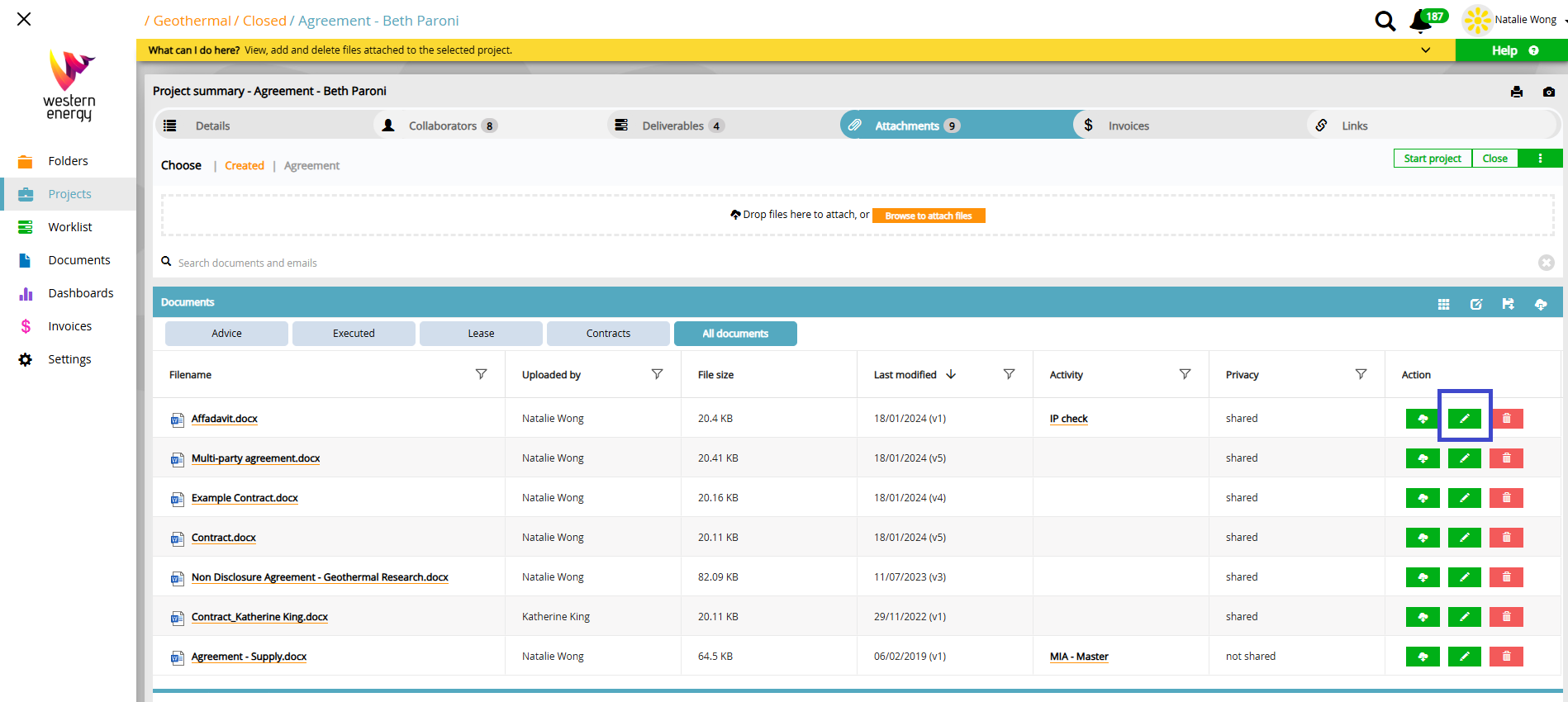The image size is (1568, 702).
Task: Switch to the Details tab
Action: [264, 126]
